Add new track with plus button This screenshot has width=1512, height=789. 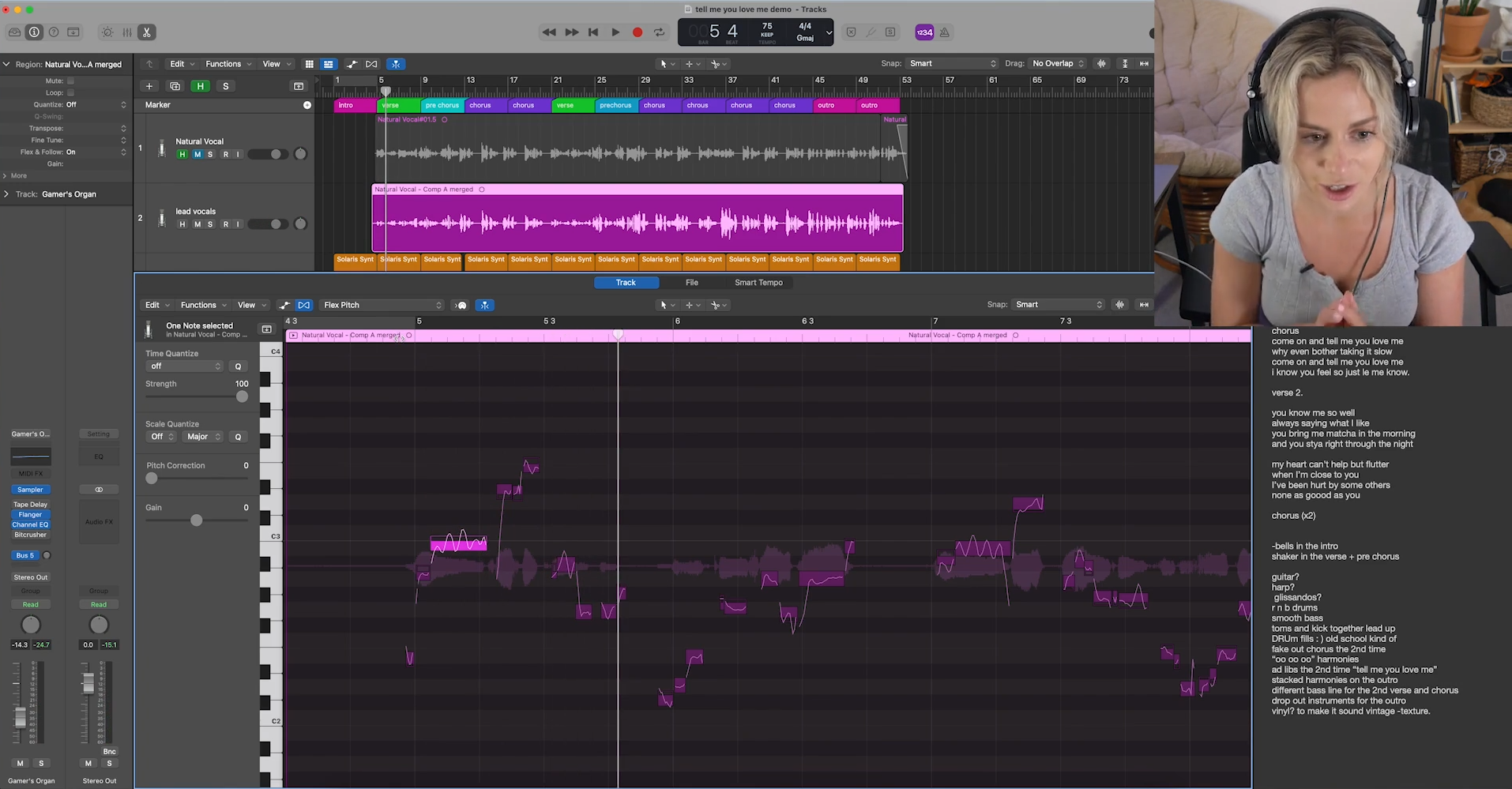[149, 86]
